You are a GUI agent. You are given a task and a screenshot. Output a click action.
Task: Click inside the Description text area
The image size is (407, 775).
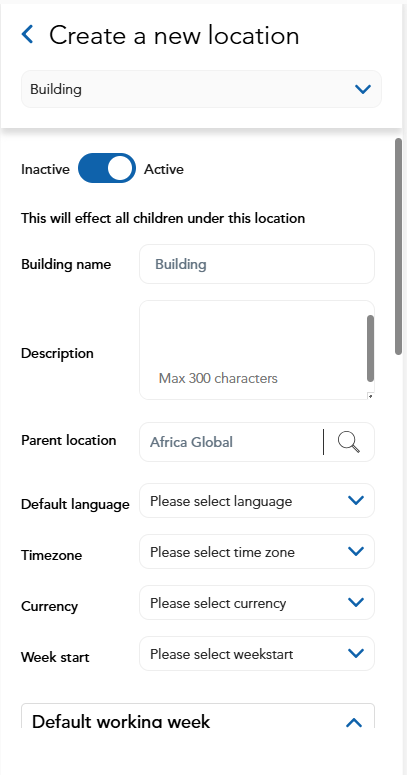click(x=253, y=350)
